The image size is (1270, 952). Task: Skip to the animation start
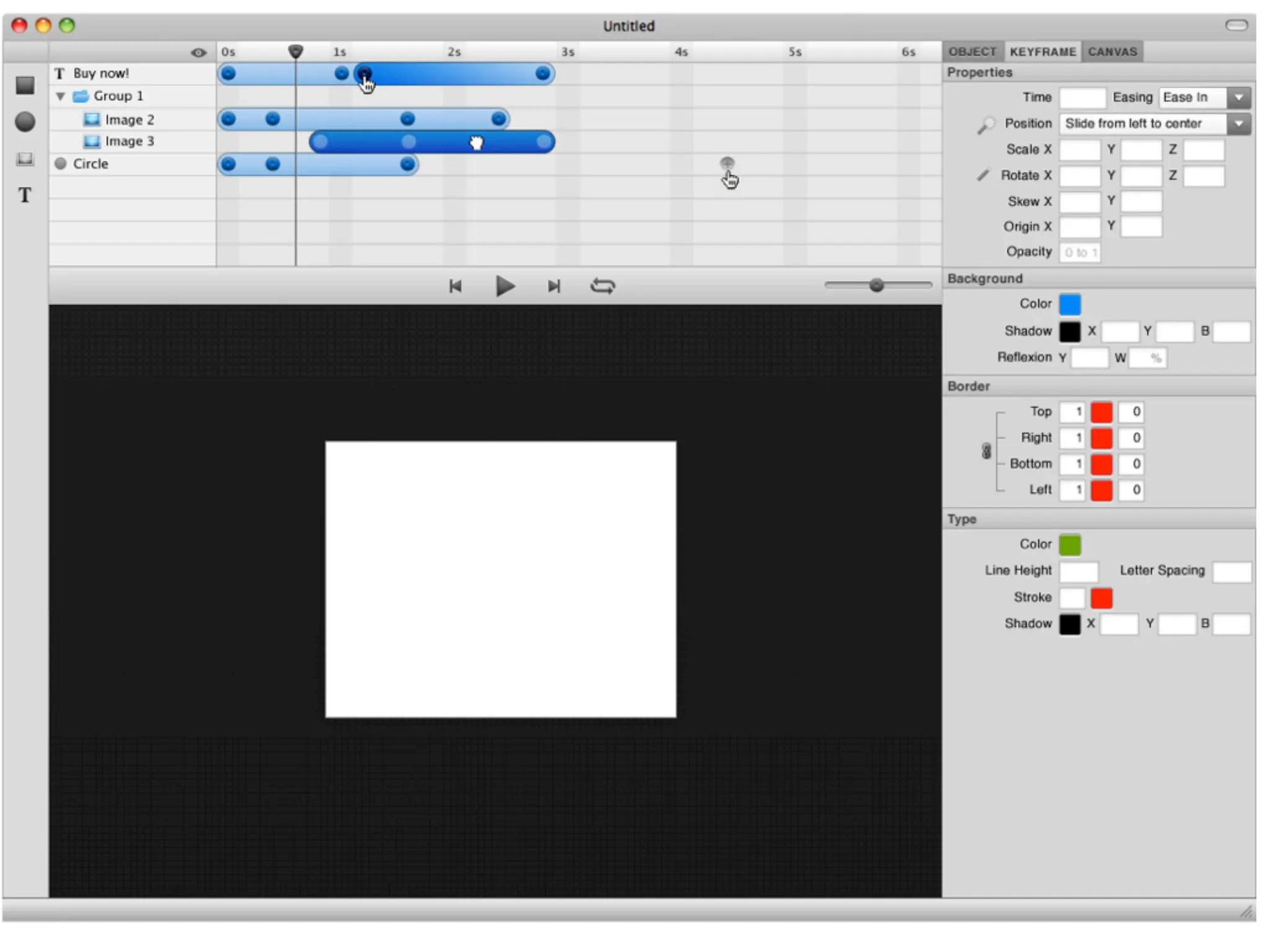pos(456,286)
